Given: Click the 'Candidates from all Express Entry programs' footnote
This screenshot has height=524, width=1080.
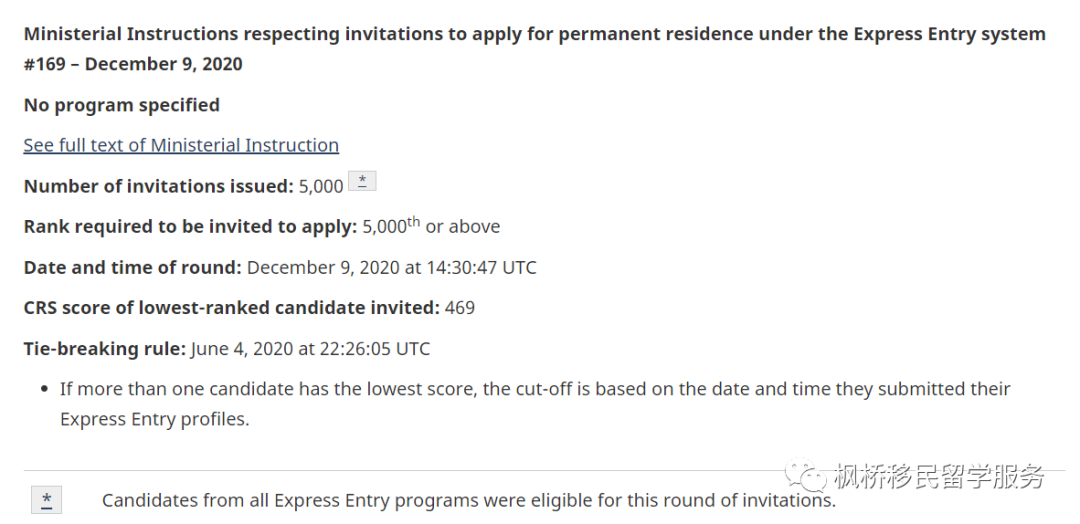Looking at the screenshot, I should 469,500.
